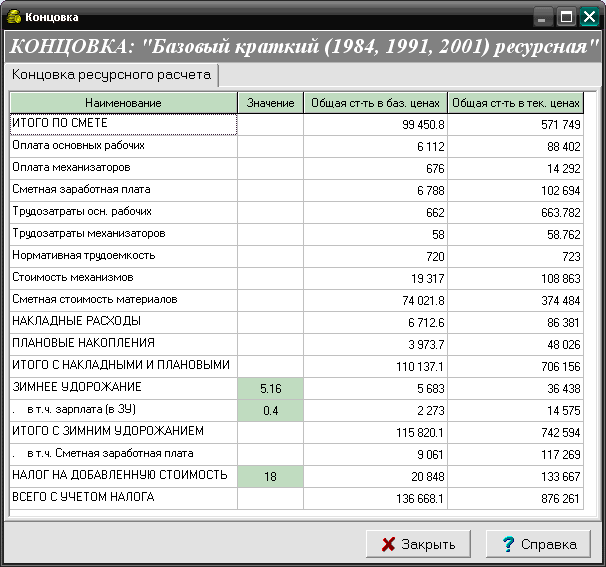Click materials base cost 74 021.8

pos(375,301)
